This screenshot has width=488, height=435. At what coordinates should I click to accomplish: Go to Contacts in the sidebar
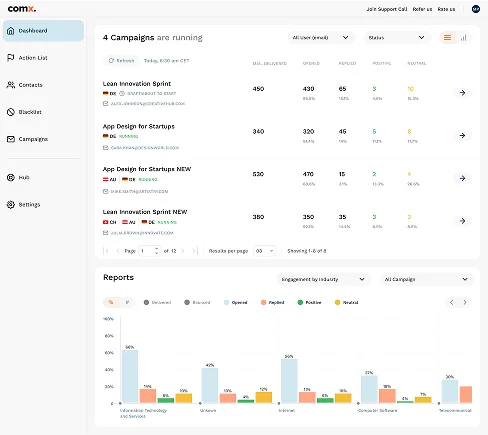pos(25,85)
